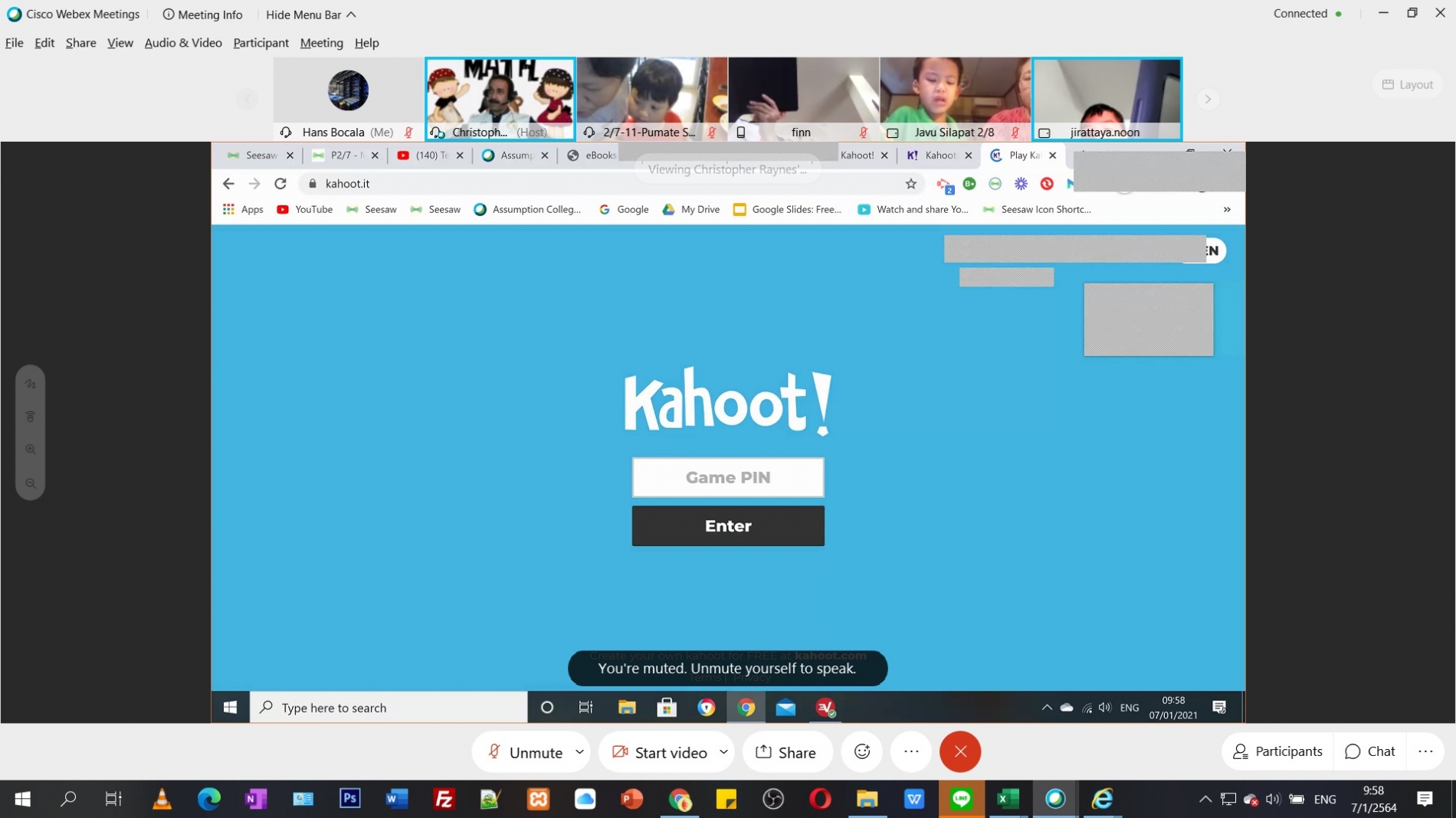Viewport: 1456px width, 818px height.
Task: Launch Opera browser from taskbar
Action: click(x=820, y=799)
